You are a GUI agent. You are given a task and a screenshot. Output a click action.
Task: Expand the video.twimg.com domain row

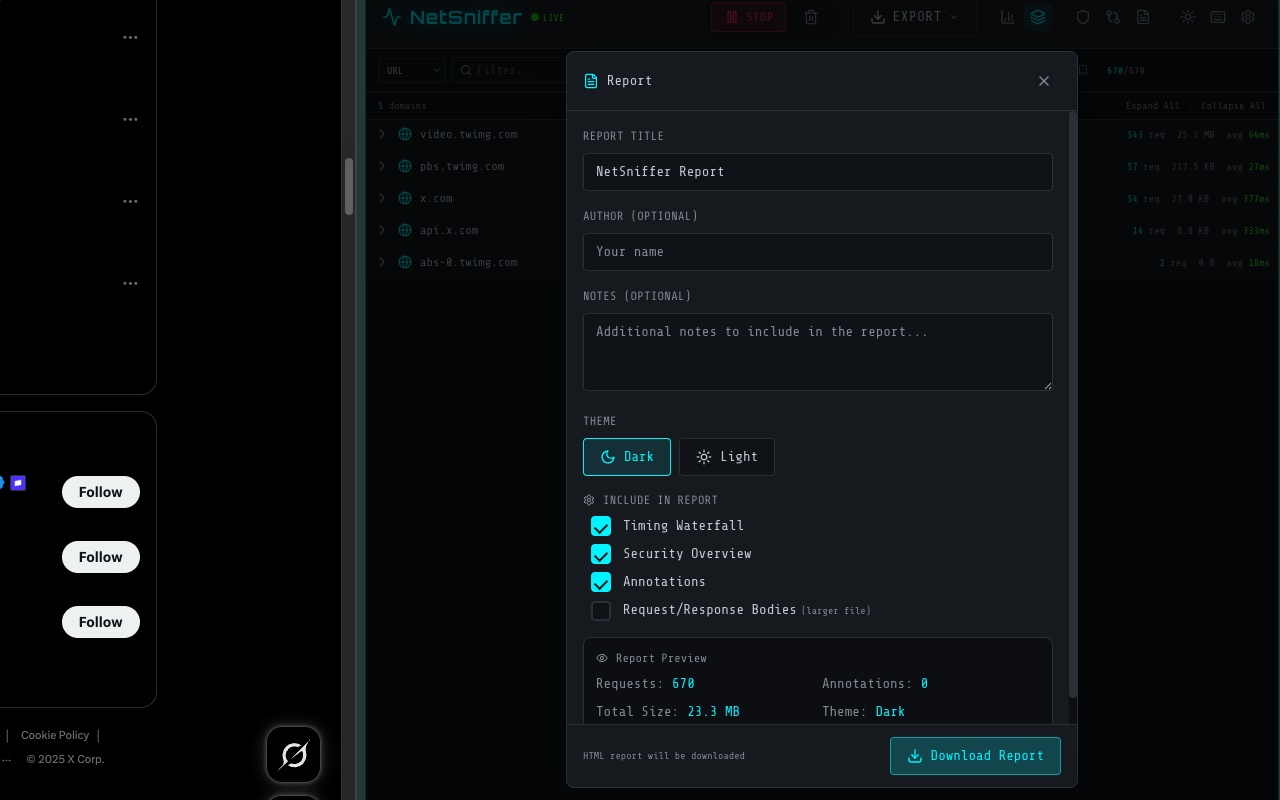pyautogui.click(x=382, y=134)
